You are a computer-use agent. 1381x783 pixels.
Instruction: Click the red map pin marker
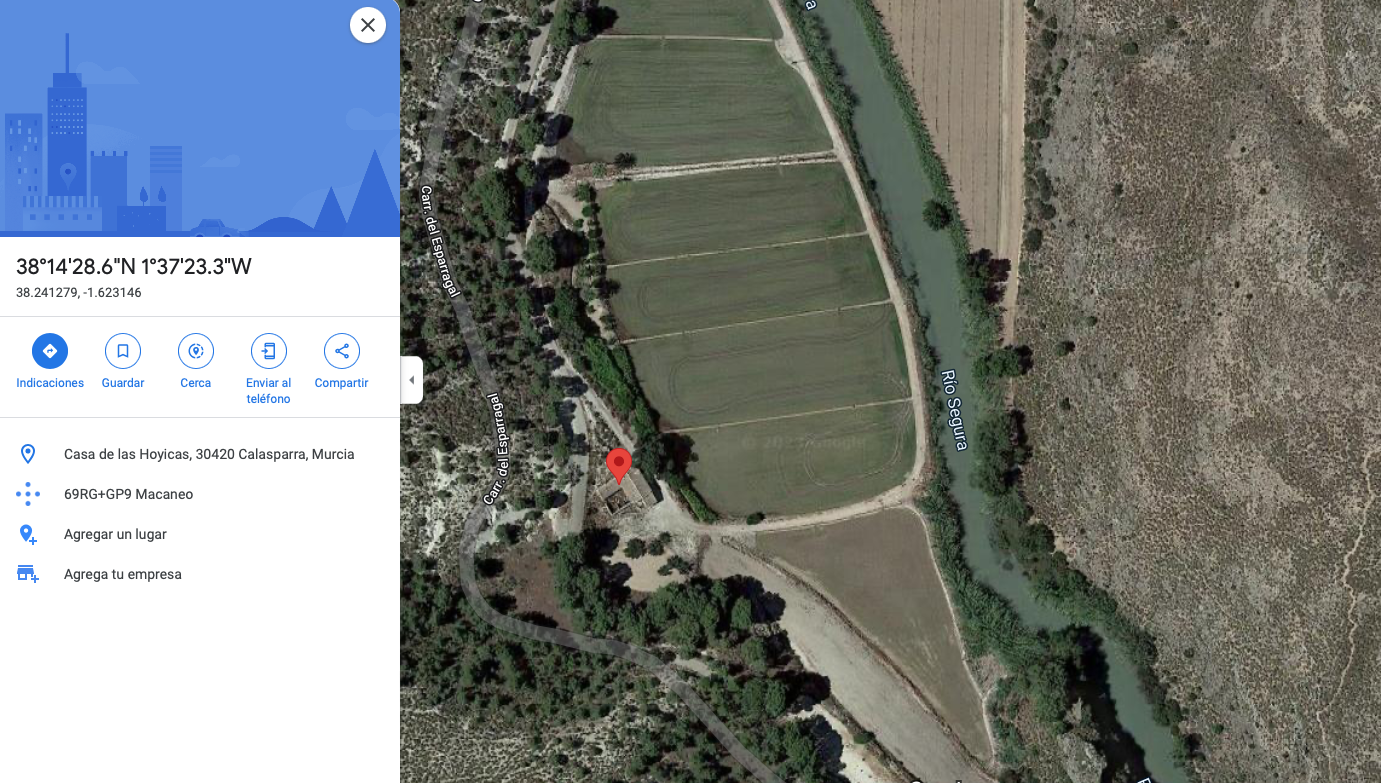[x=619, y=467]
